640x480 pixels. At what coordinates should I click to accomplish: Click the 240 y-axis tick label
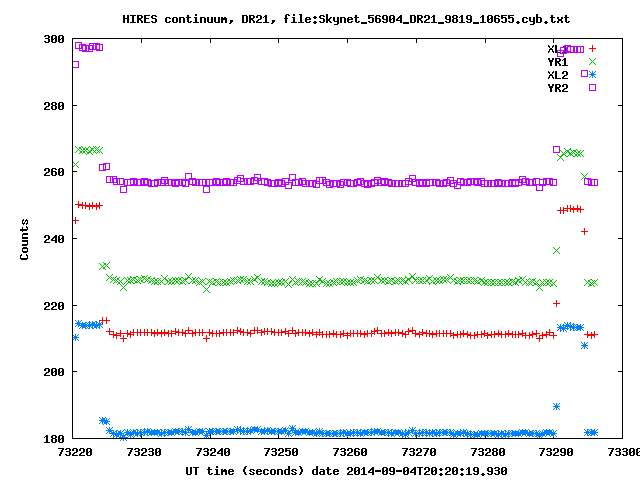point(54,239)
